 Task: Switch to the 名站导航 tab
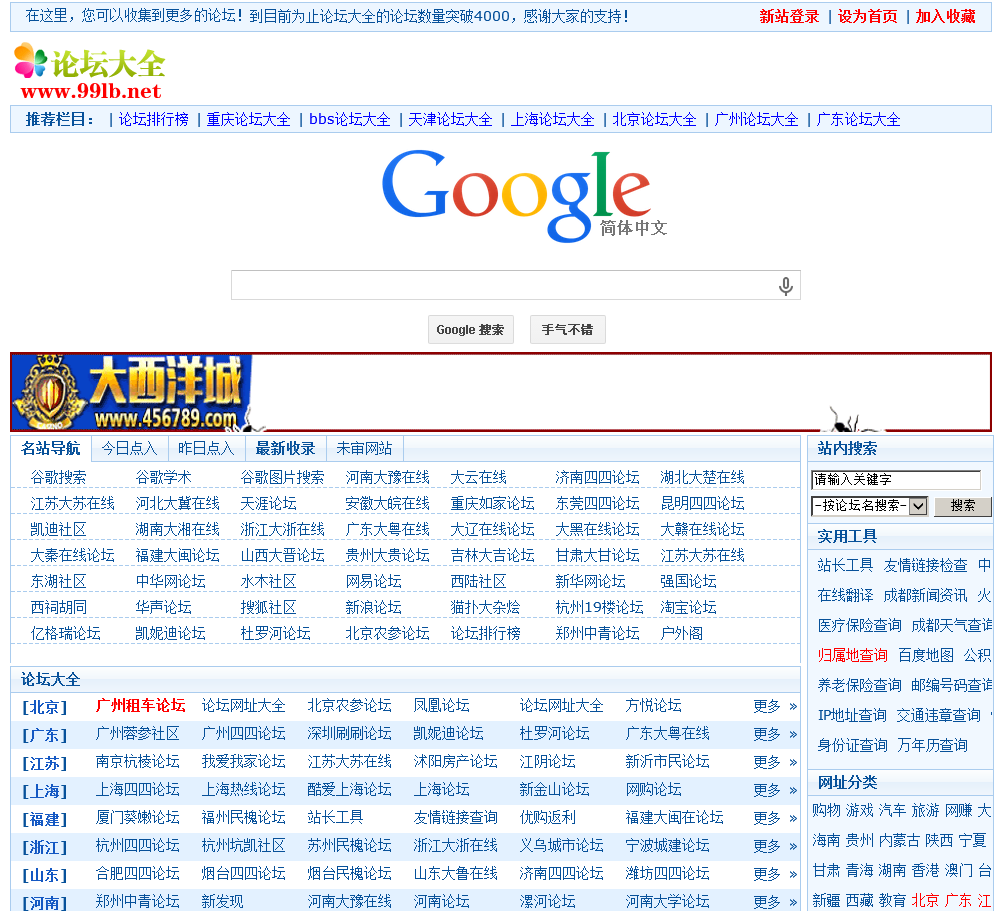(x=50, y=448)
